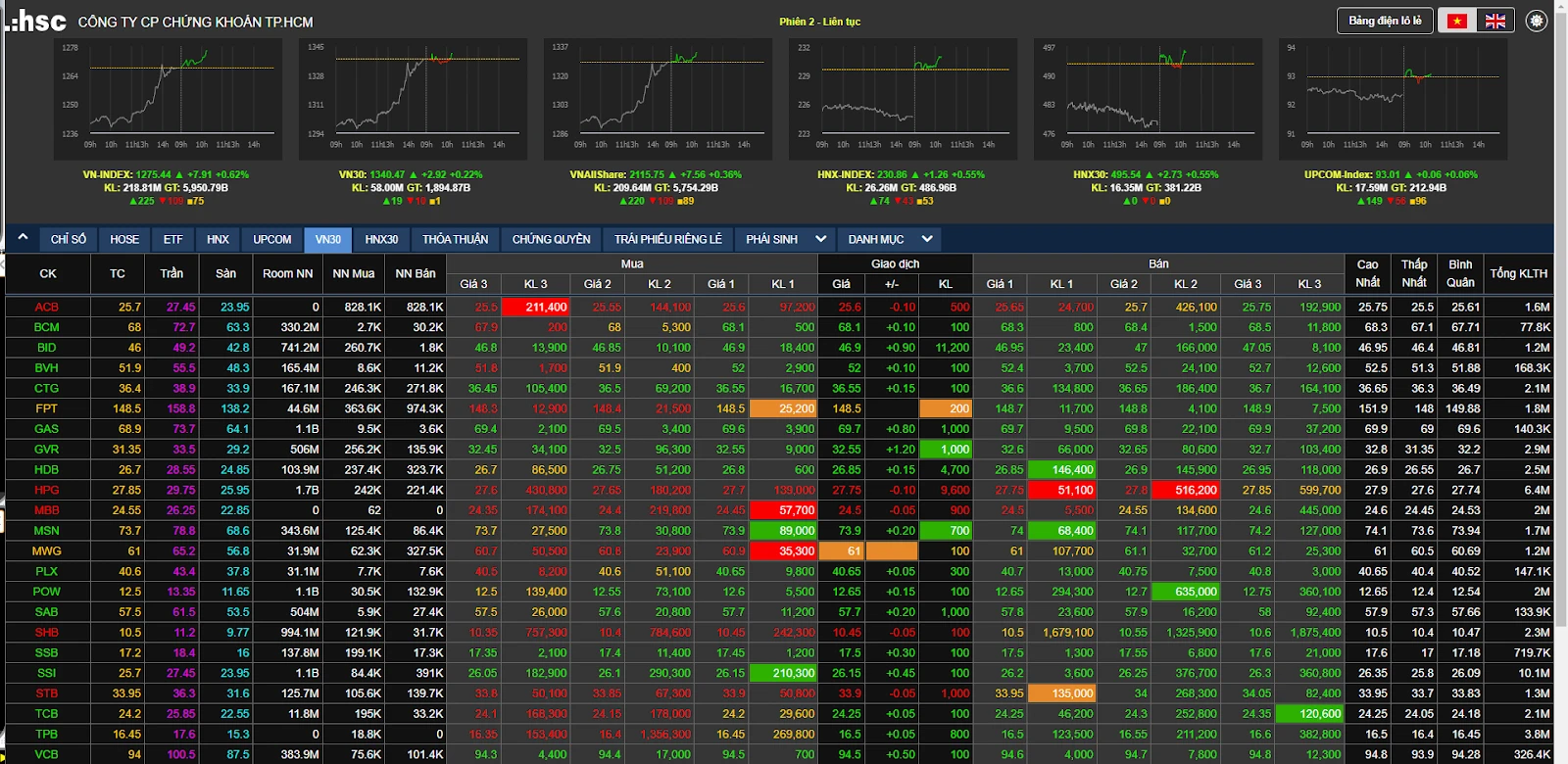Click the NN Mua column header

[354, 273]
